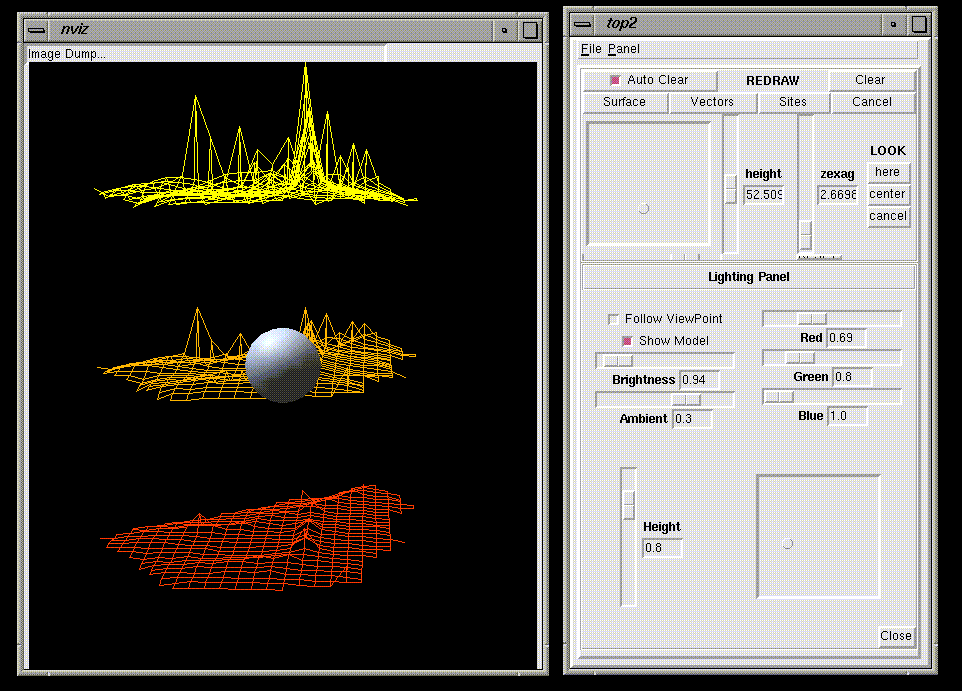This screenshot has height=691, width=962.
Task: Click the Ambient value input field
Action: (692, 419)
